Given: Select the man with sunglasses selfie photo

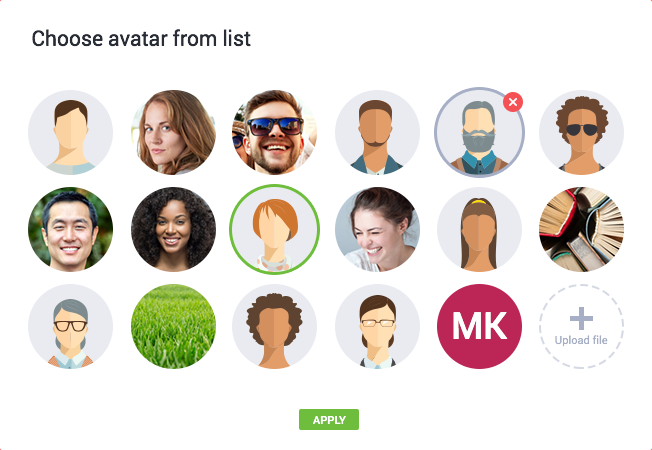Looking at the screenshot, I should [274, 132].
